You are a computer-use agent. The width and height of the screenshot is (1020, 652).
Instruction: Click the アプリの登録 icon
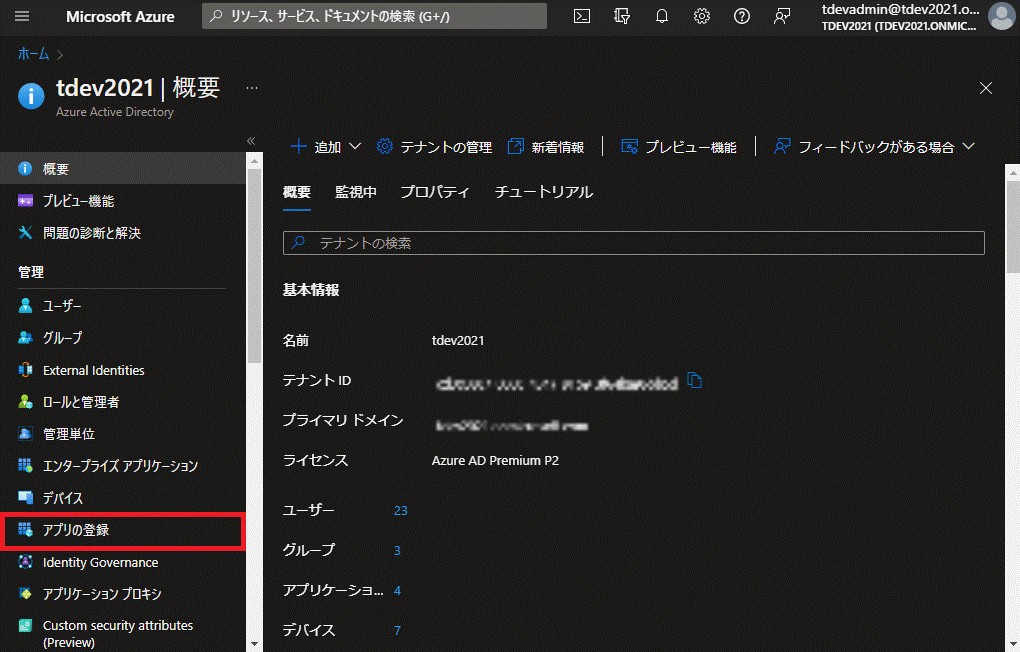[x=25, y=530]
